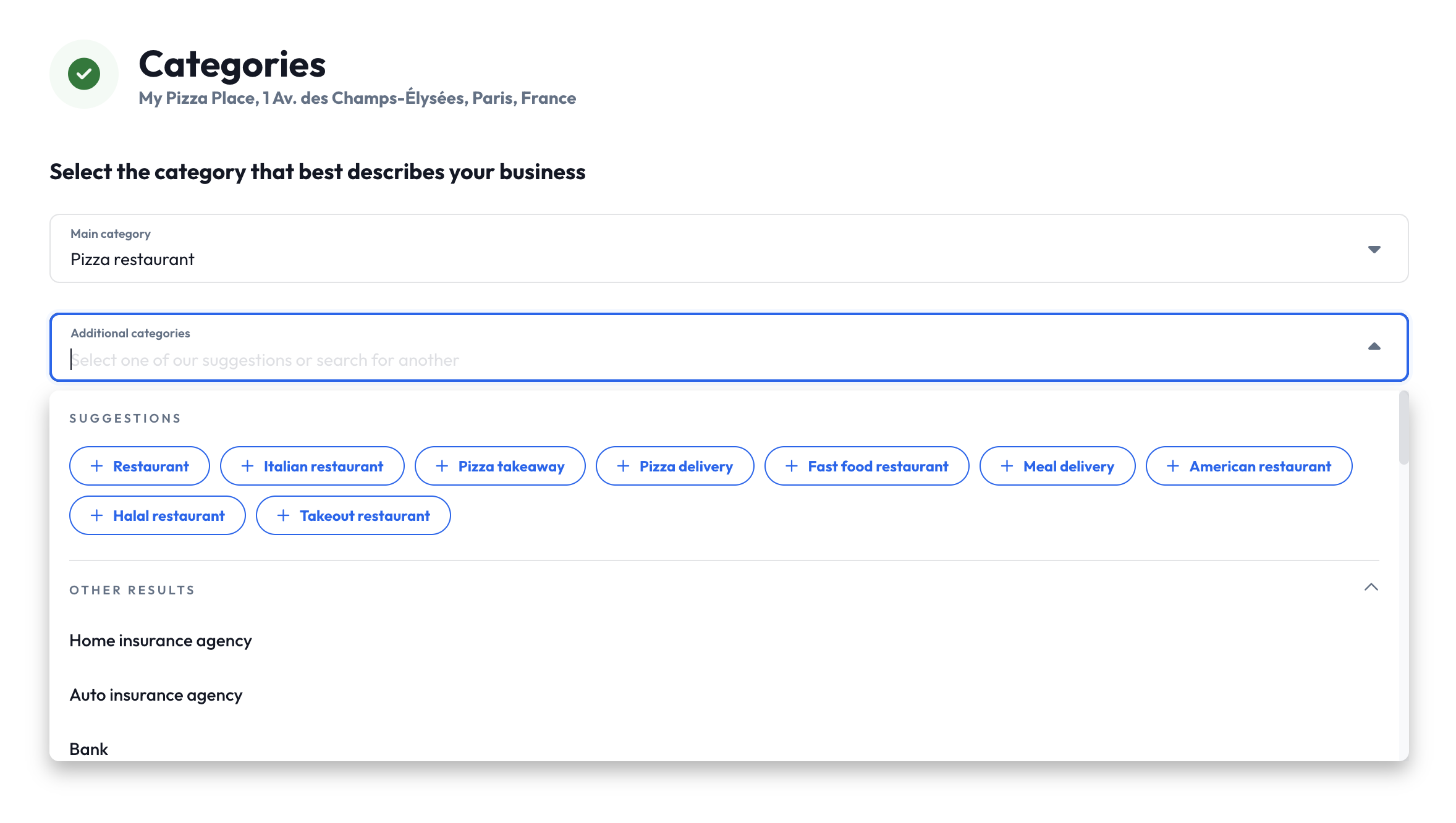Collapse the Other Results section
The image size is (1456, 823).
(x=1372, y=588)
